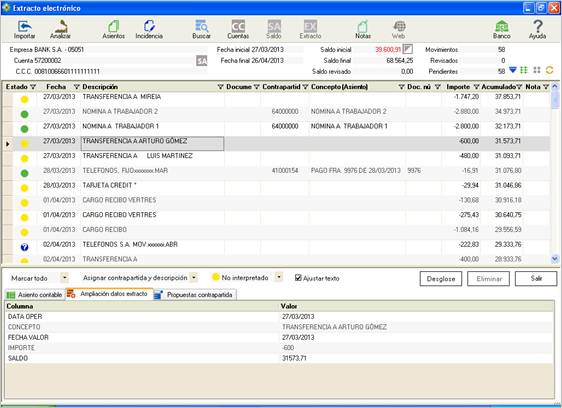
Task: Open the Estado column filter
Action: click(x=33, y=87)
